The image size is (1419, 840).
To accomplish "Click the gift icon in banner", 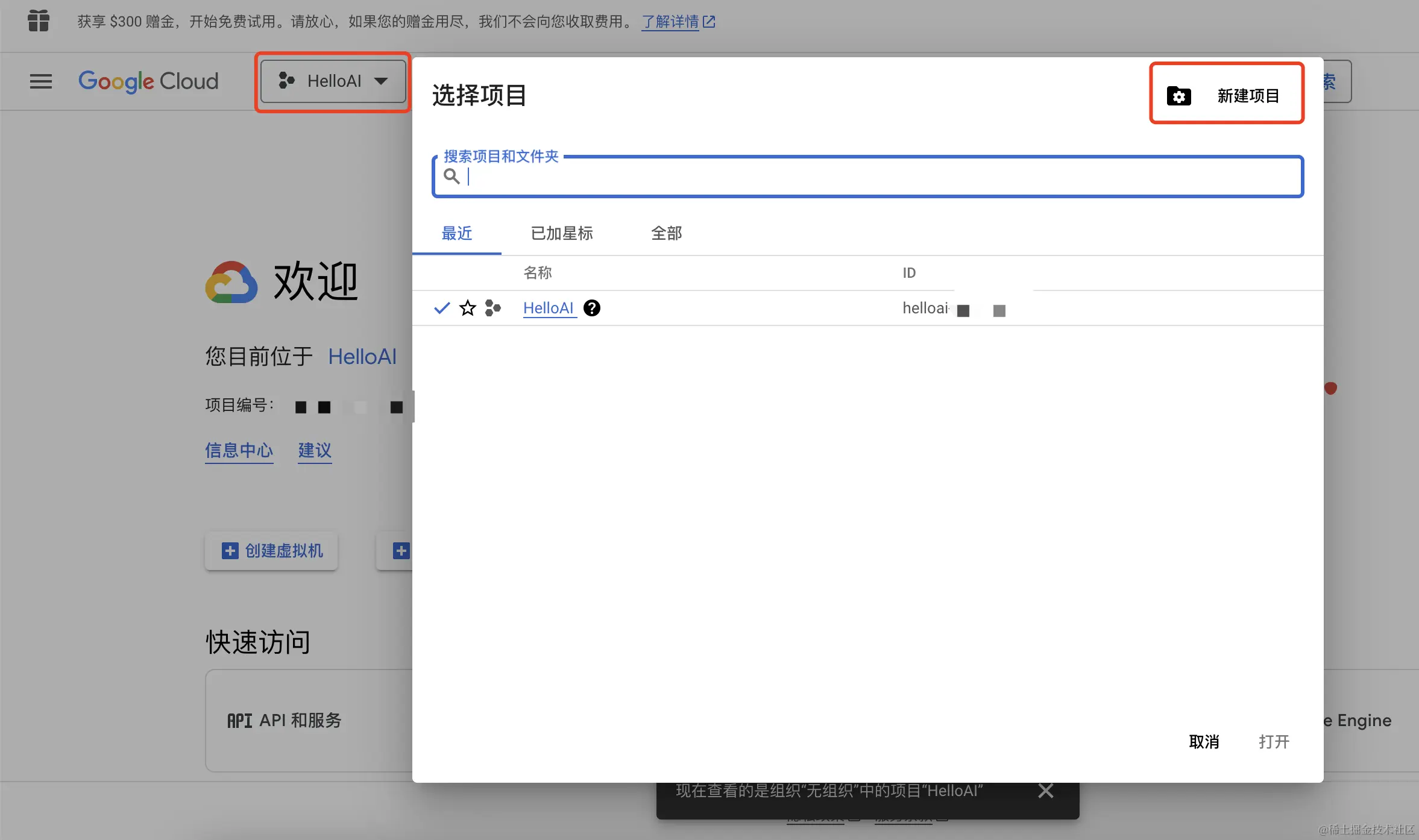I will tap(39, 21).
